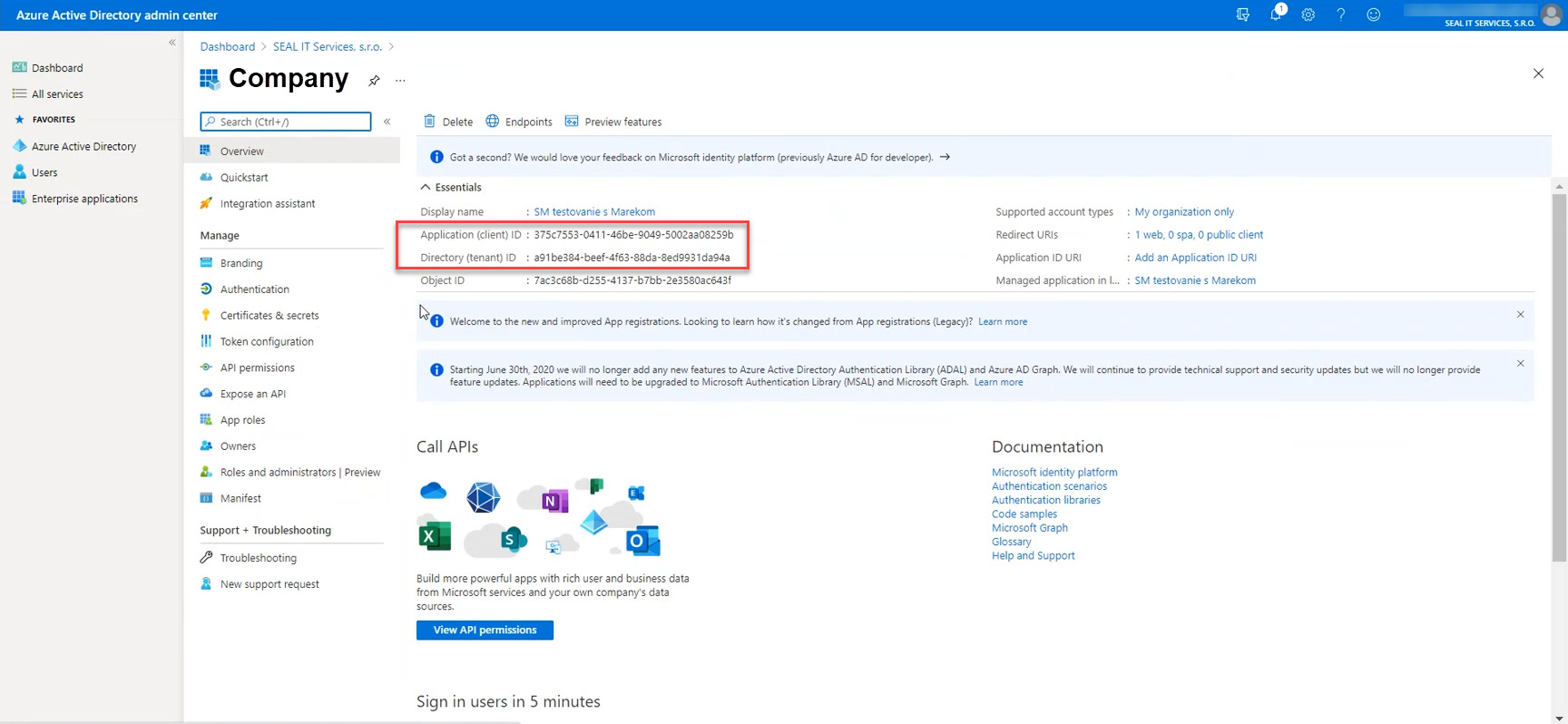Dismiss the App registrations welcome banner
The width and height of the screenshot is (1568, 724).
click(1521, 314)
